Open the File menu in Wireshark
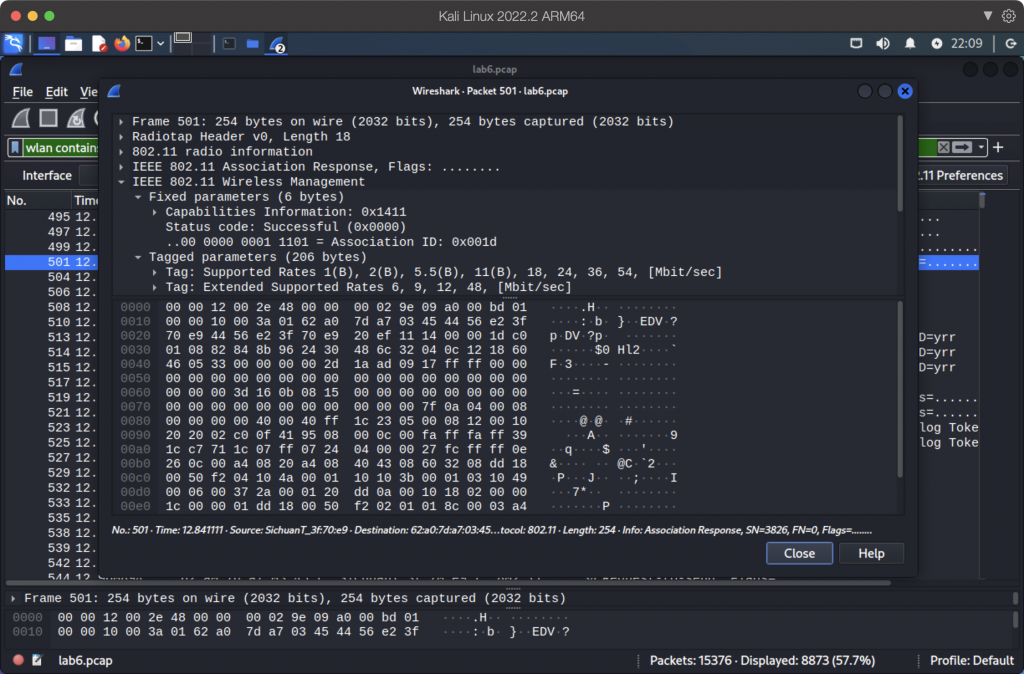 coord(22,92)
